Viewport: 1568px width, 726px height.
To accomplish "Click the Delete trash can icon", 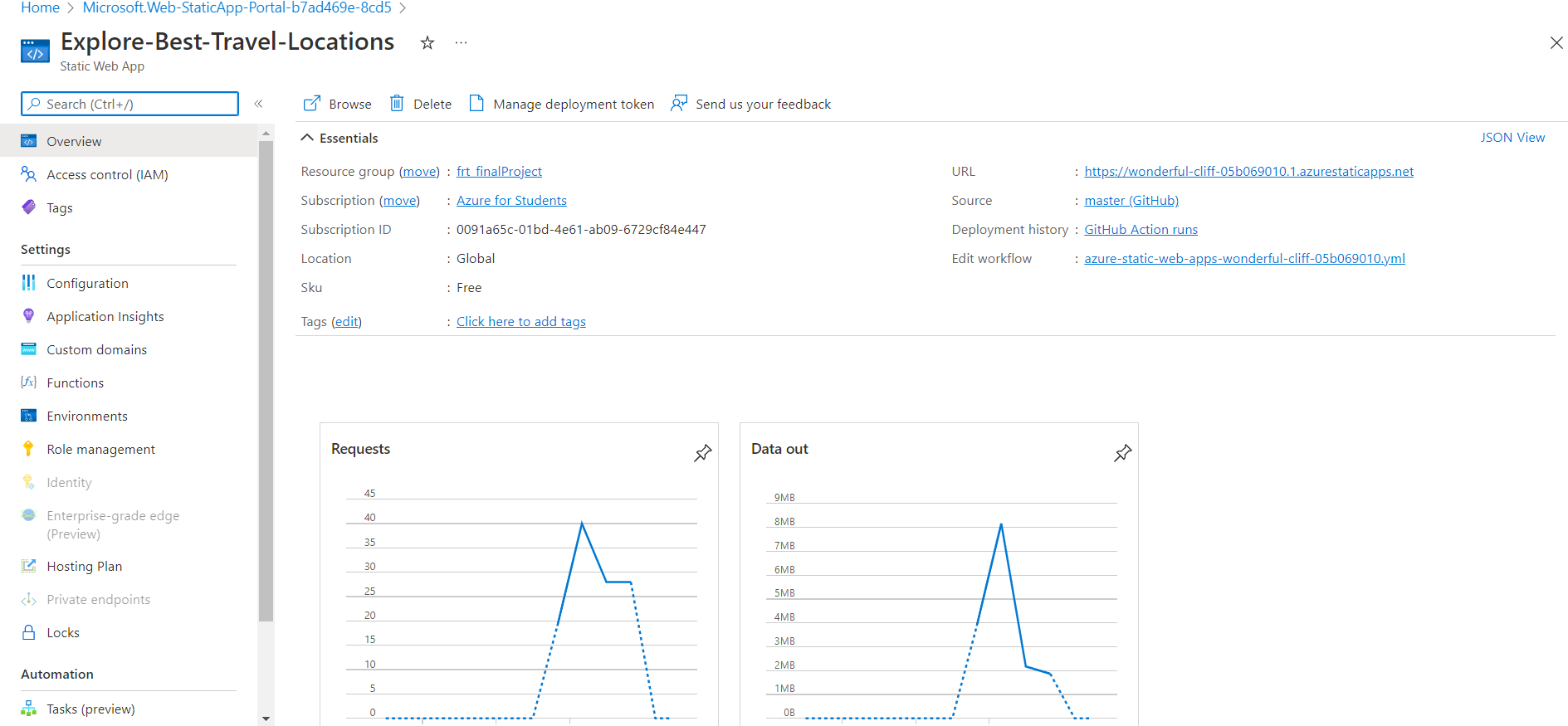I will click(398, 104).
